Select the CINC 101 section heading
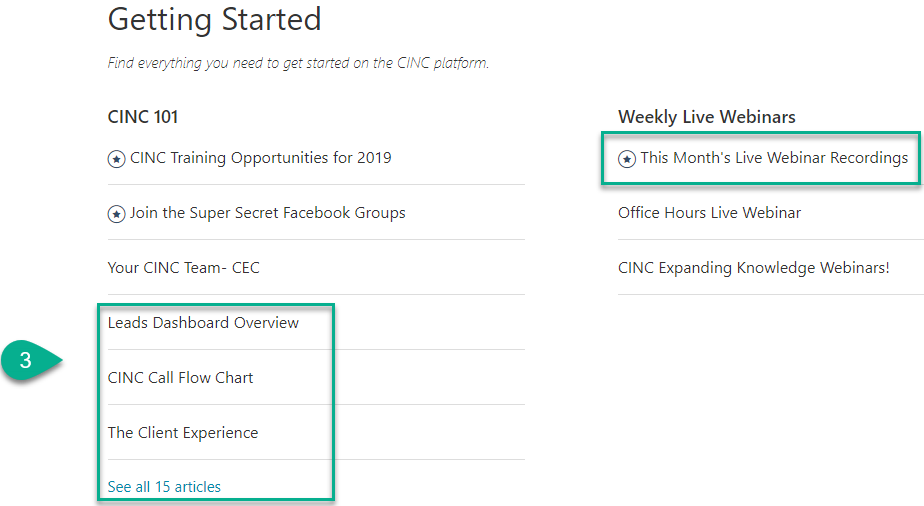The image size is (924, 506). pyautogui.click(x=143, y=117)
